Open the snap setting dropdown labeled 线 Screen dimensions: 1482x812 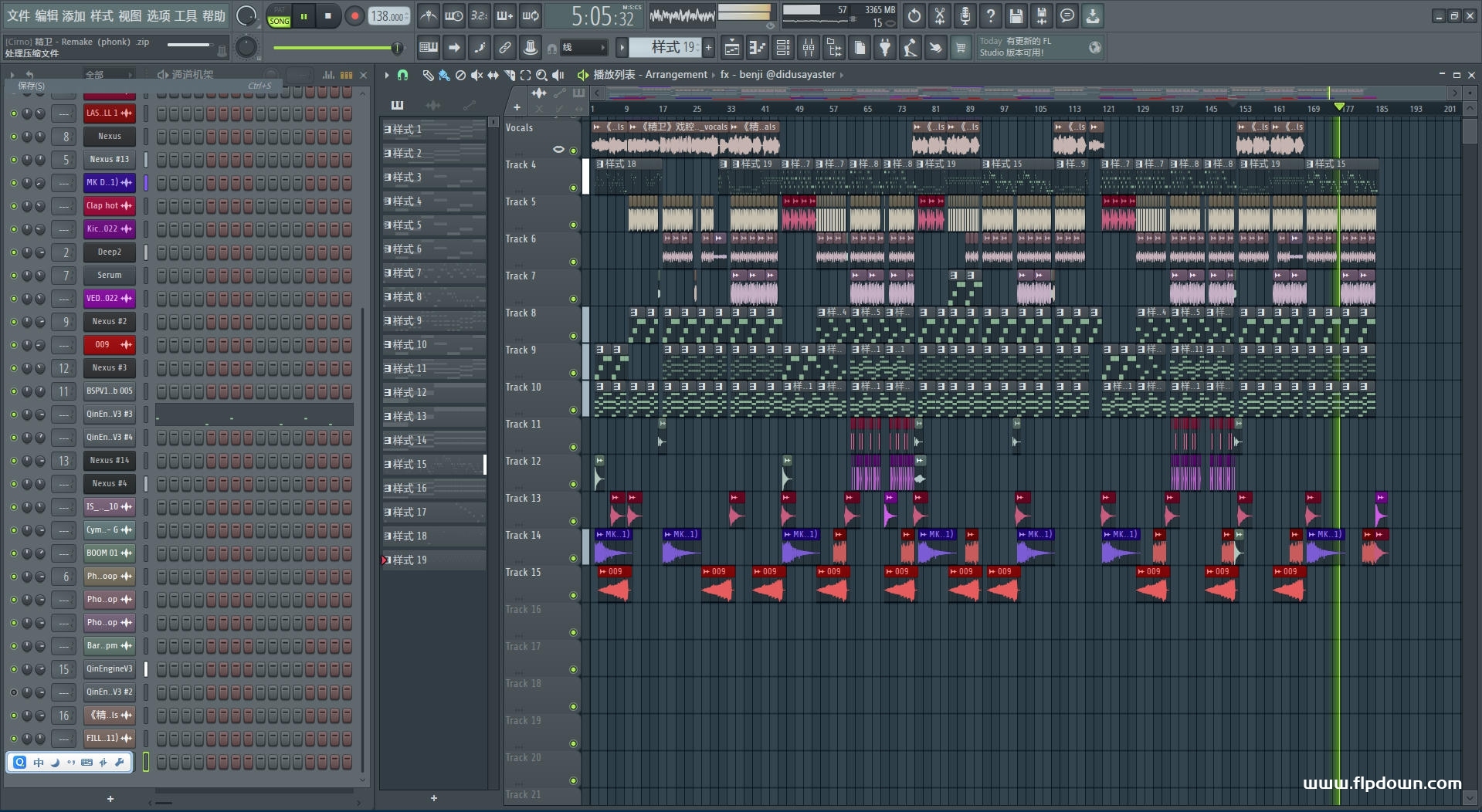pyautogui.click(x=583, y=48)
